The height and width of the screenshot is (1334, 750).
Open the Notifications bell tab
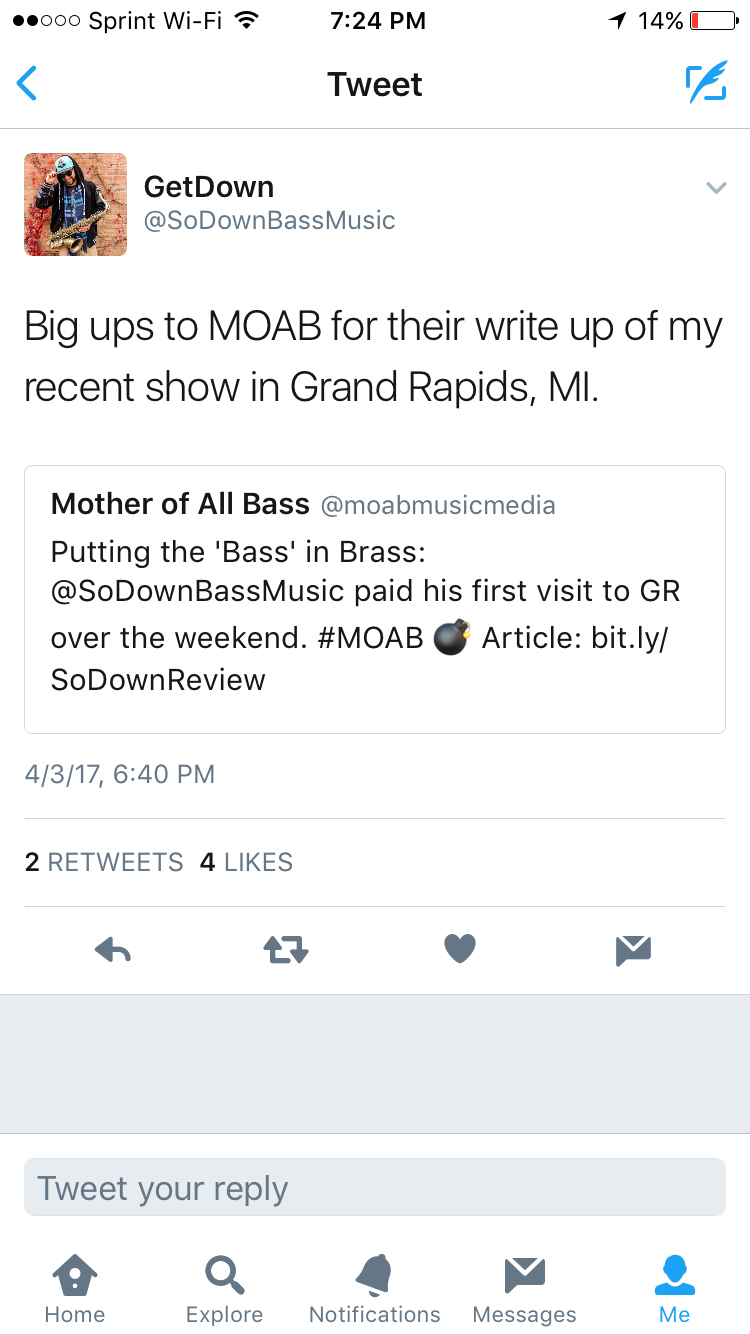[375, 1290]
